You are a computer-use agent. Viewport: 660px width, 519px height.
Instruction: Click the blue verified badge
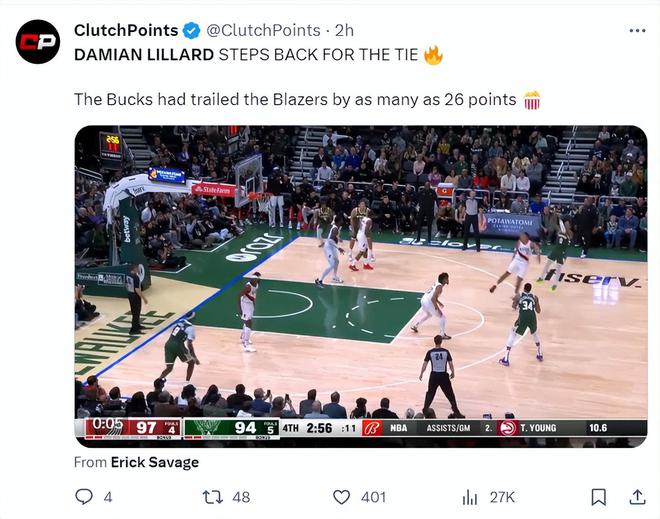[193, 31]
